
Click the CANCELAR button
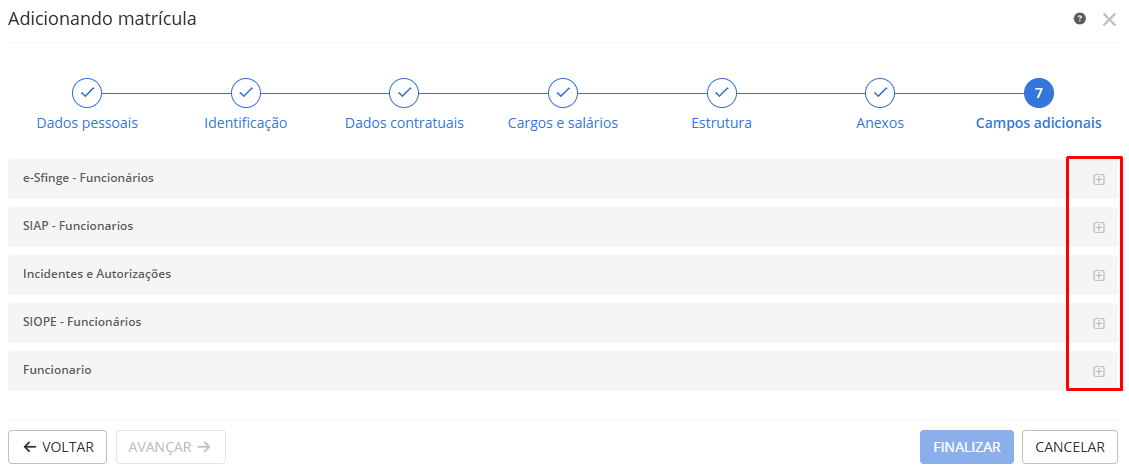click(x=1070, y=447)
